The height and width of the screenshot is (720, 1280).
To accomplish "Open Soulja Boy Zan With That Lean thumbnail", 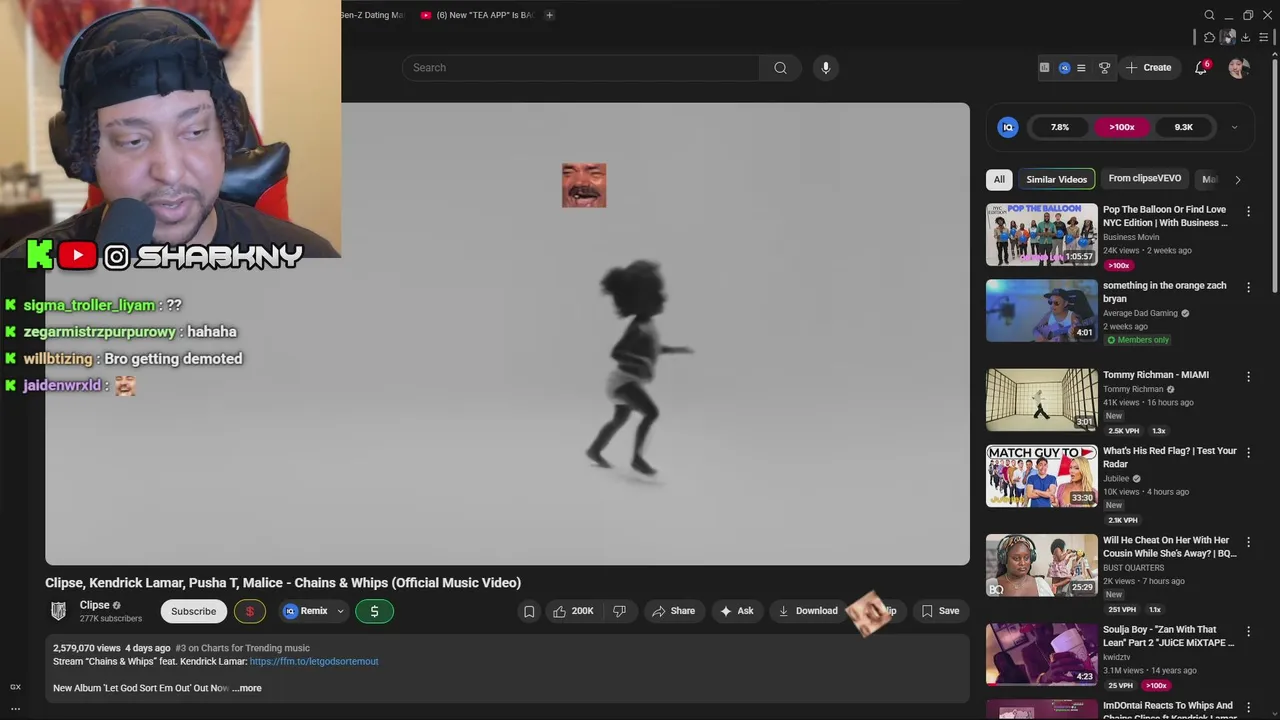I will click(x=1042, y=655).
